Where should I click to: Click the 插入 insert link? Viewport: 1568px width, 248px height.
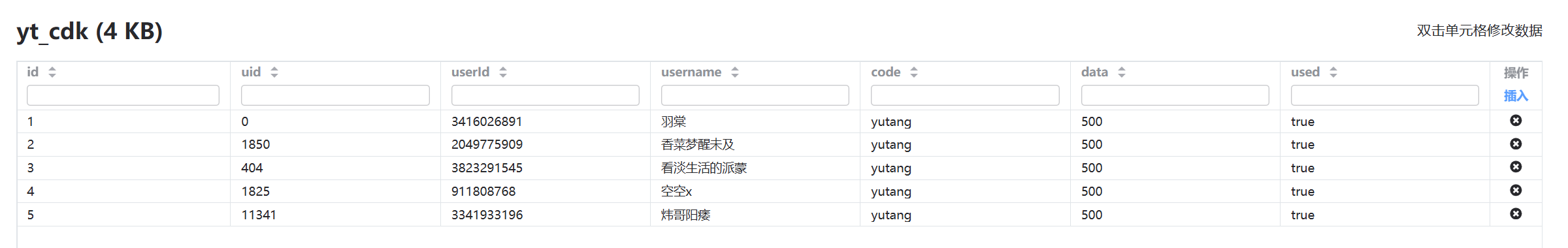(1516, 96)
